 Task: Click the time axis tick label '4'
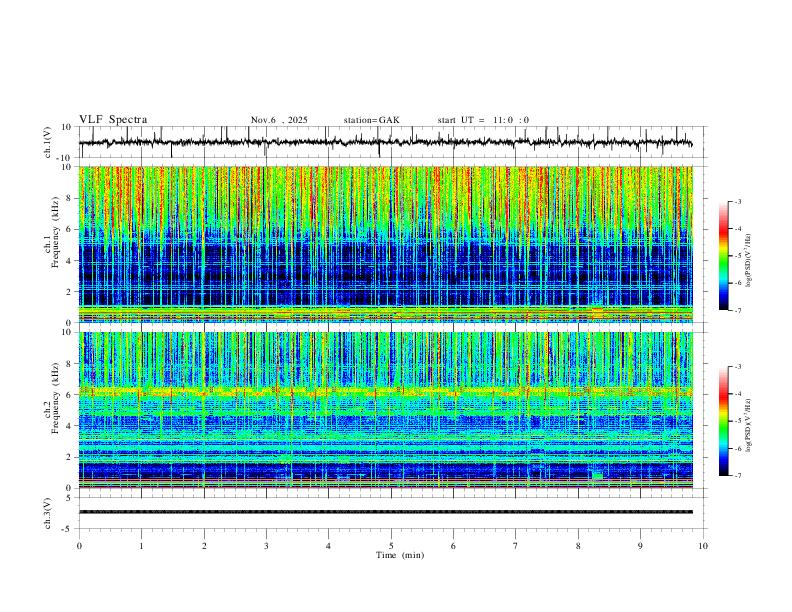coord(329,546)
